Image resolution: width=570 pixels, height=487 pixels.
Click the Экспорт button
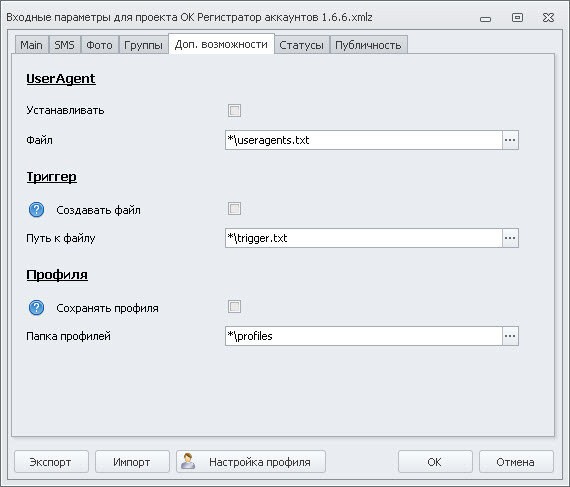pos(51,462)
